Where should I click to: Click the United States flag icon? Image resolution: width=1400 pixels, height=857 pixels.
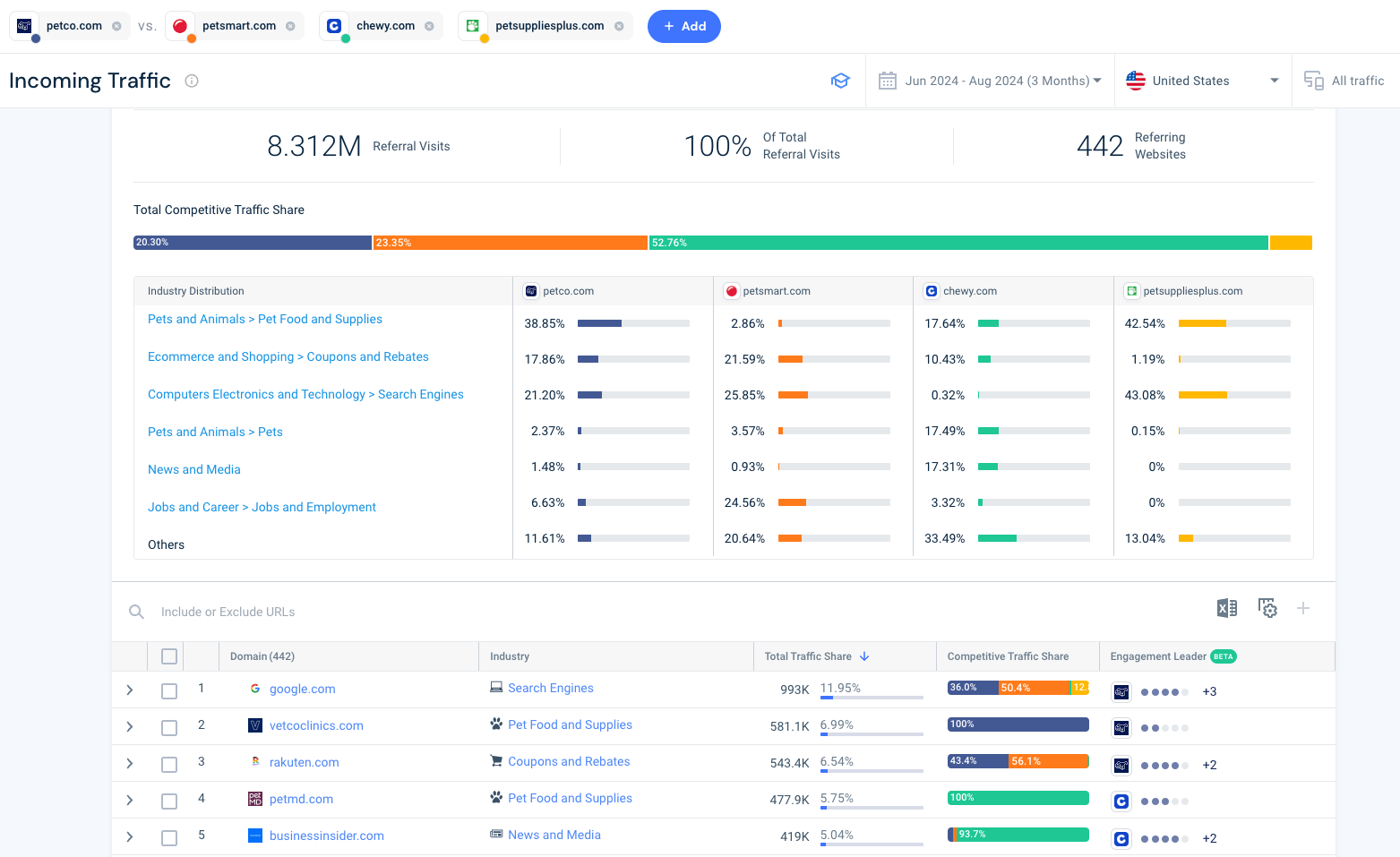pyautogui.click(x=1136, y=81)
